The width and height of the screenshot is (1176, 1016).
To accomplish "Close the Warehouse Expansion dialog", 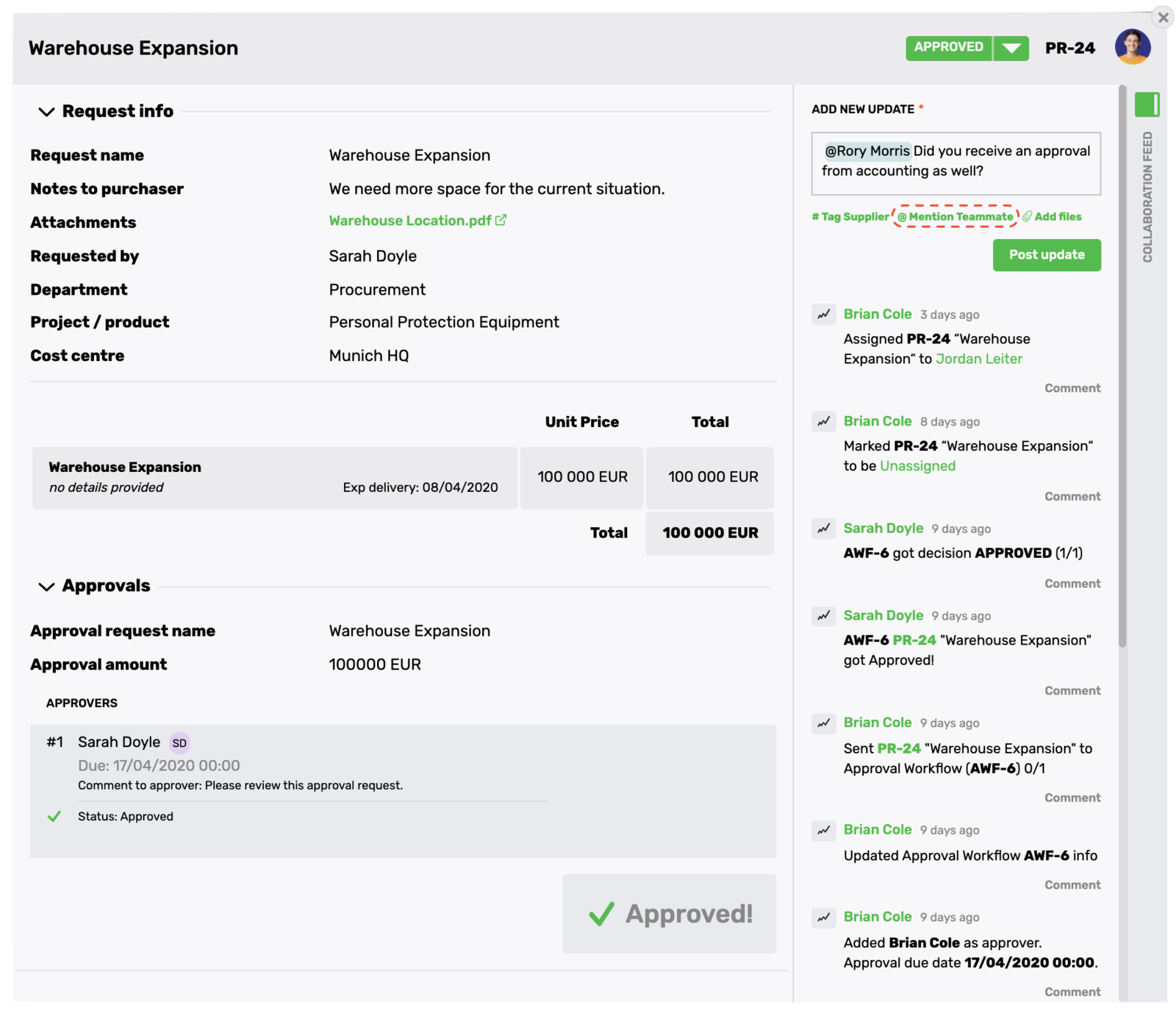I will tap(1163, 17).
